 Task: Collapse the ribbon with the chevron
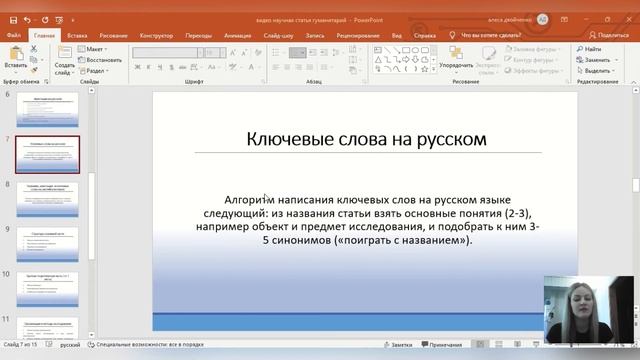633,82
